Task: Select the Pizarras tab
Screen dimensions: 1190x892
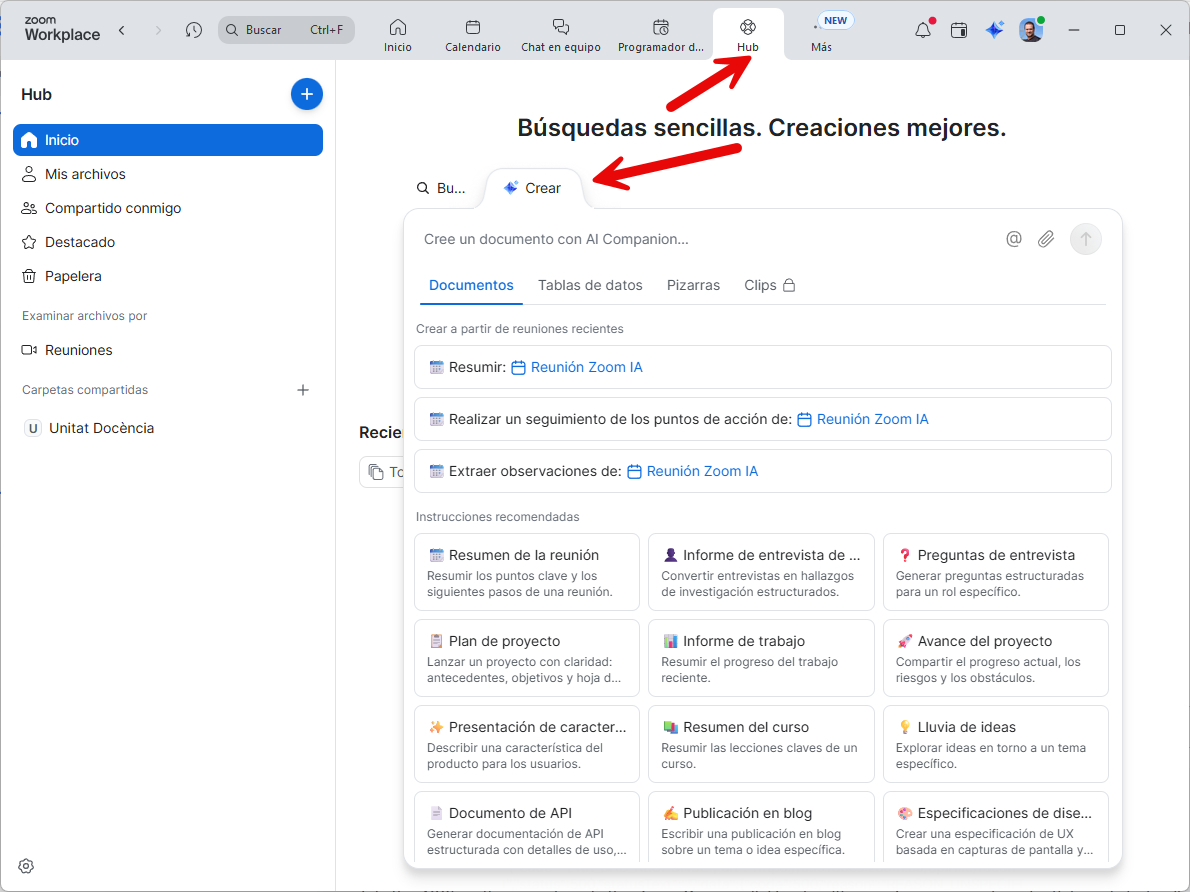Action: pyautogui.click(x=693, y=285)
